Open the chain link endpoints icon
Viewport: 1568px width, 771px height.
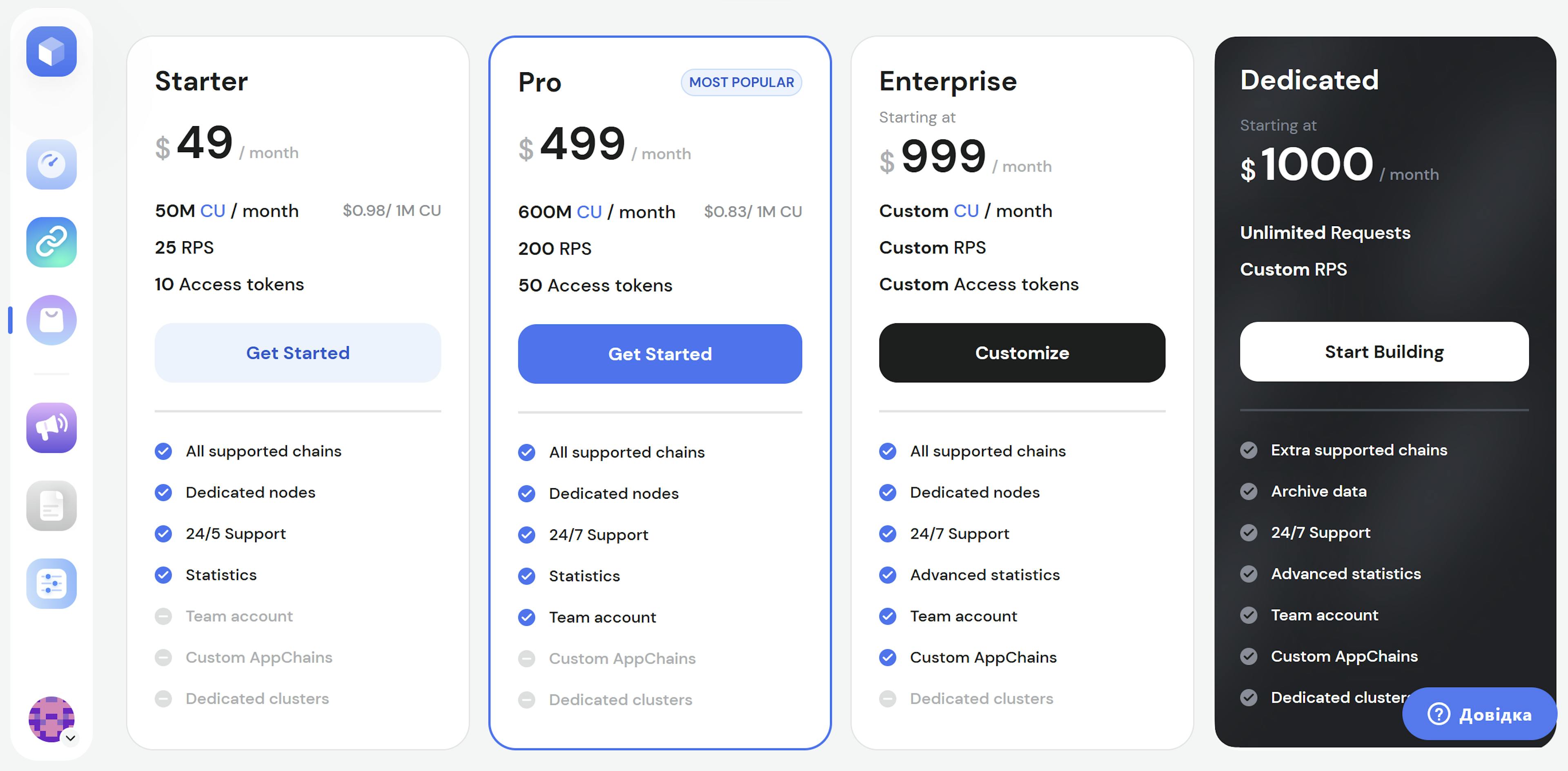51,242
